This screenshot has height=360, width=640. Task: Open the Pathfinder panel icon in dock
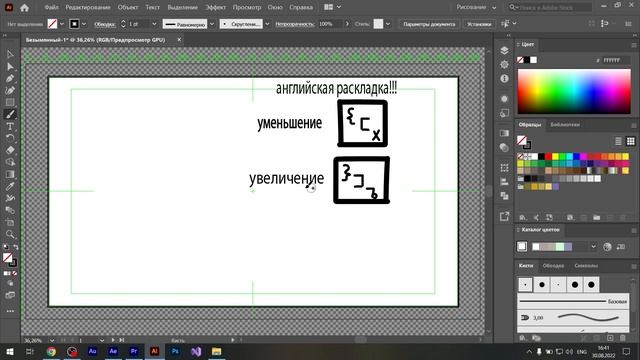click(504, 196)
